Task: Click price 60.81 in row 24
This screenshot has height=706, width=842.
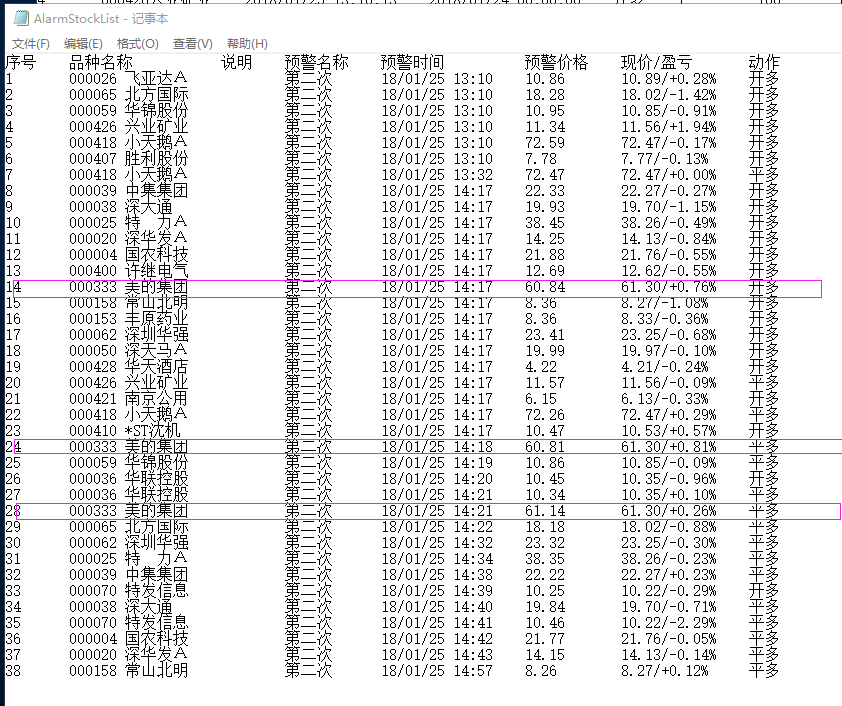Action: 545,447
